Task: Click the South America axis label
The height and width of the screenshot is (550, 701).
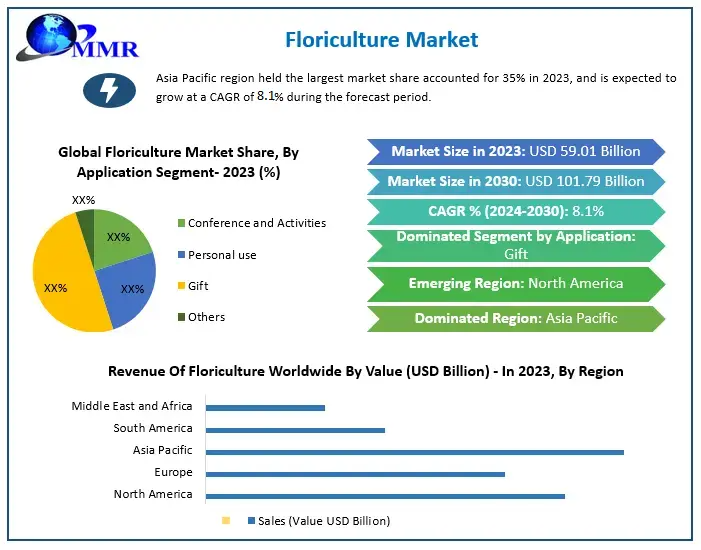Action: (x=153, y=428)
